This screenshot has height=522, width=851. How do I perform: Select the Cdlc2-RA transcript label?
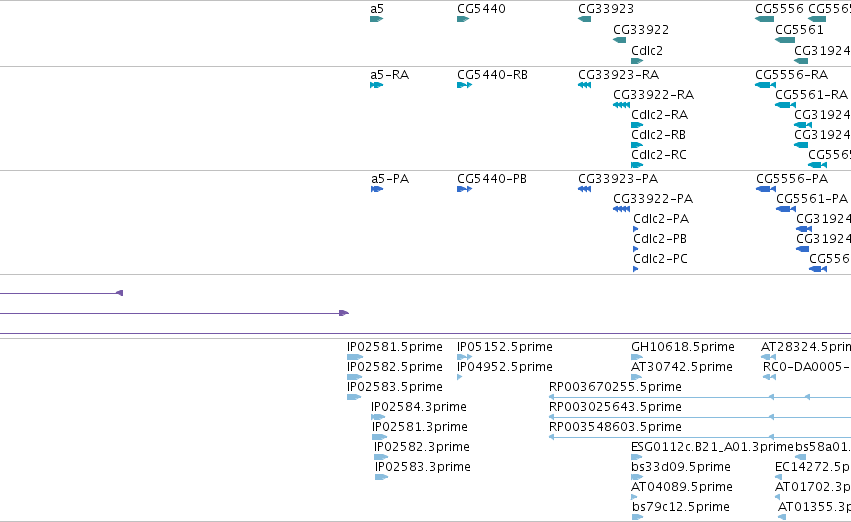coord(659,115)
